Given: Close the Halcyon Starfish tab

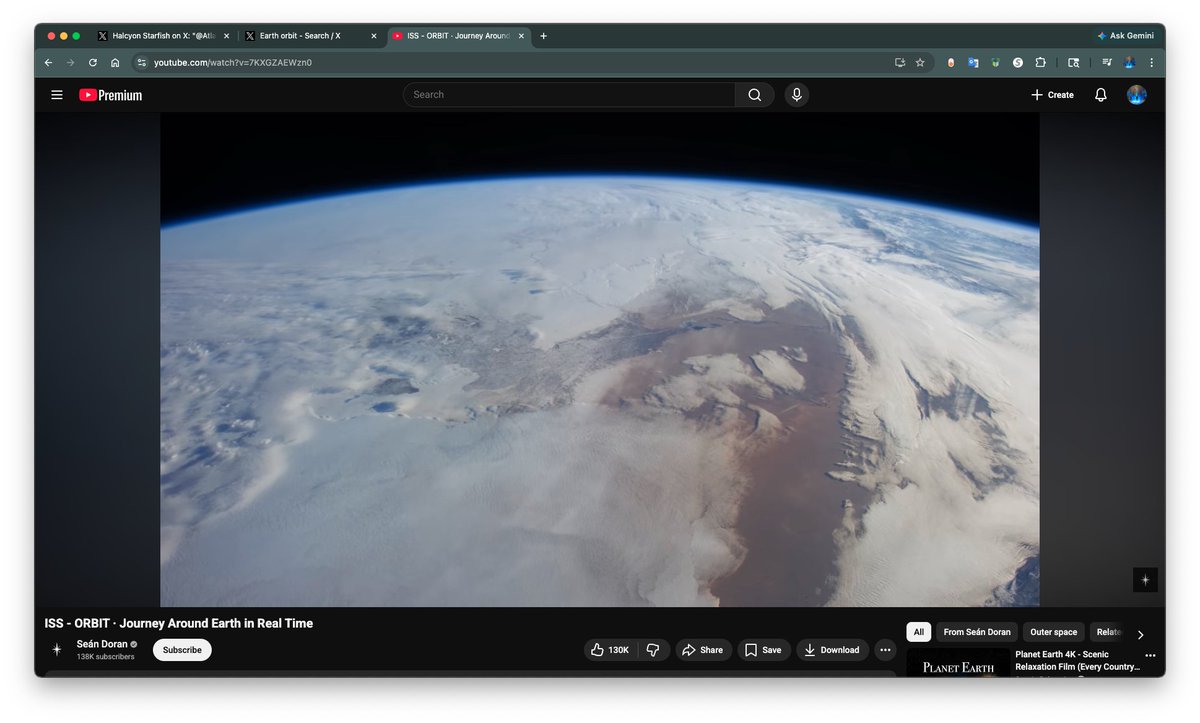Looking at the screenshot, I should click(x=226, y=36).
